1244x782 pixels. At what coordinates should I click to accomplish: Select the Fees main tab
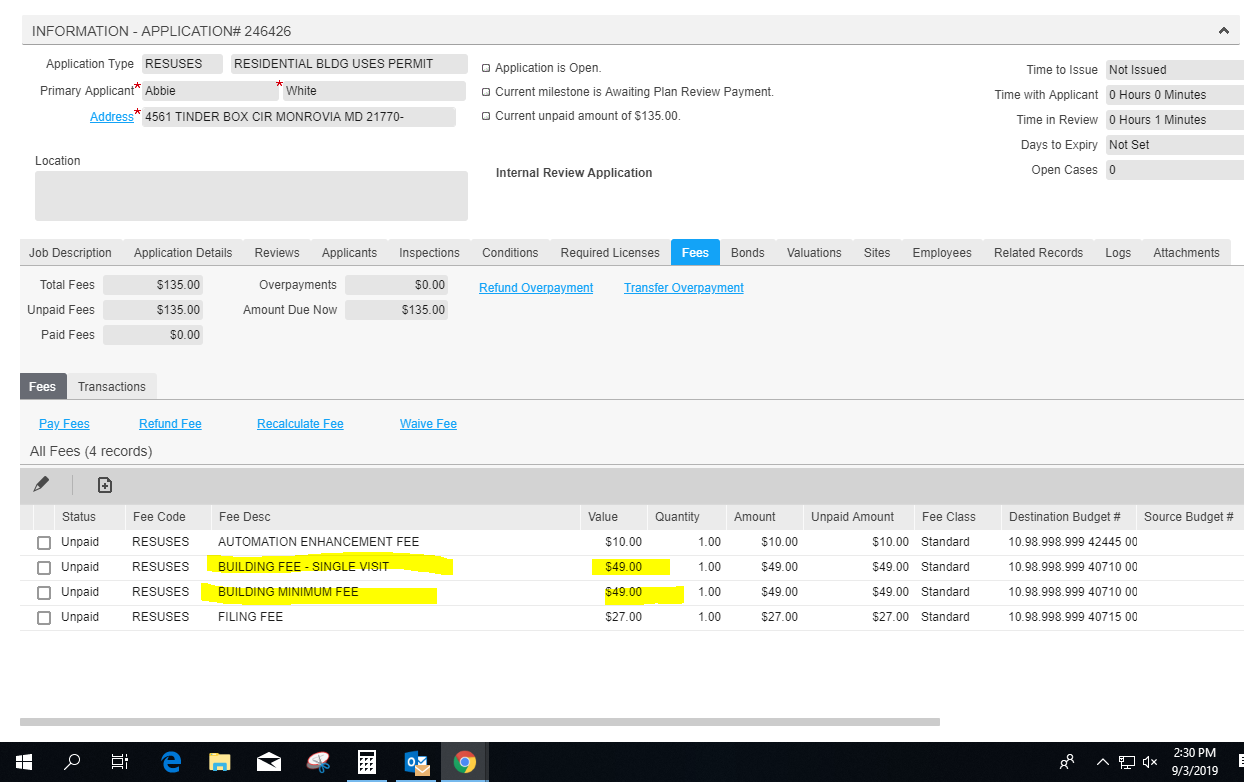(x=695, y=253)
